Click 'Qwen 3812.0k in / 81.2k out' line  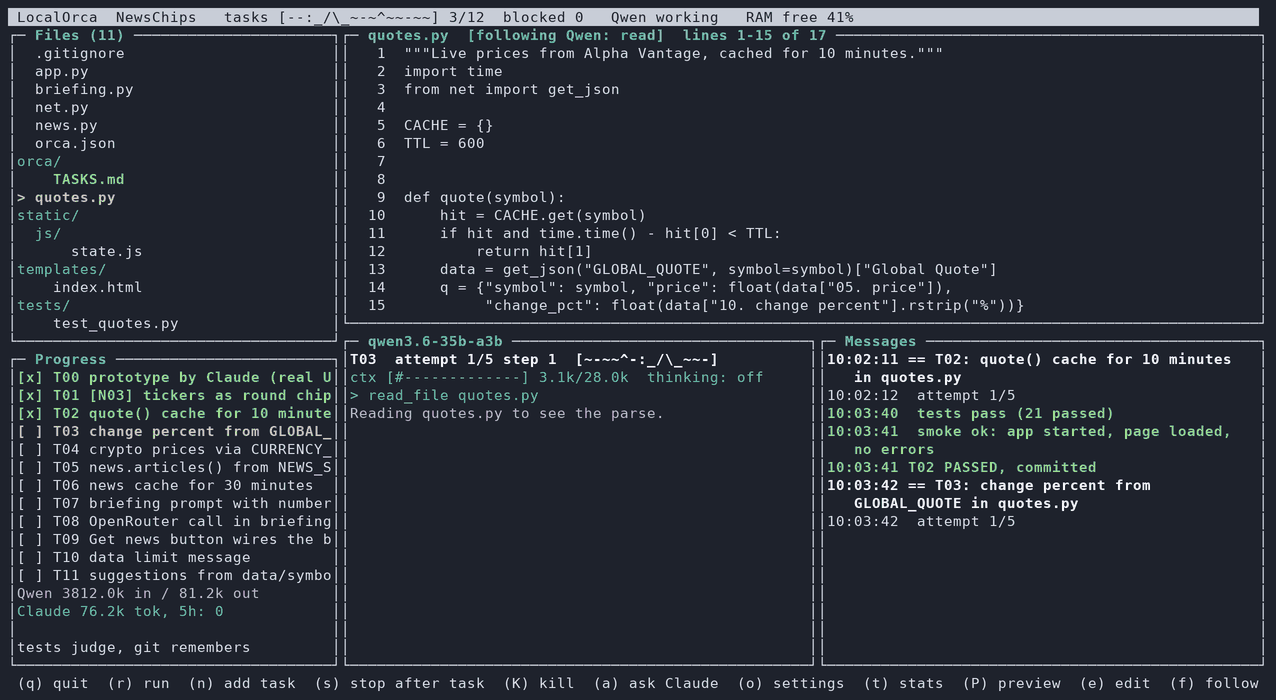(138, 593)
